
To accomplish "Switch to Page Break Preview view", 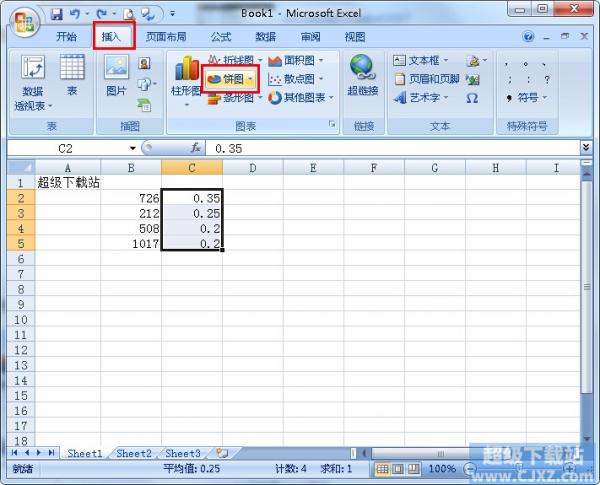I will (414, 469).
